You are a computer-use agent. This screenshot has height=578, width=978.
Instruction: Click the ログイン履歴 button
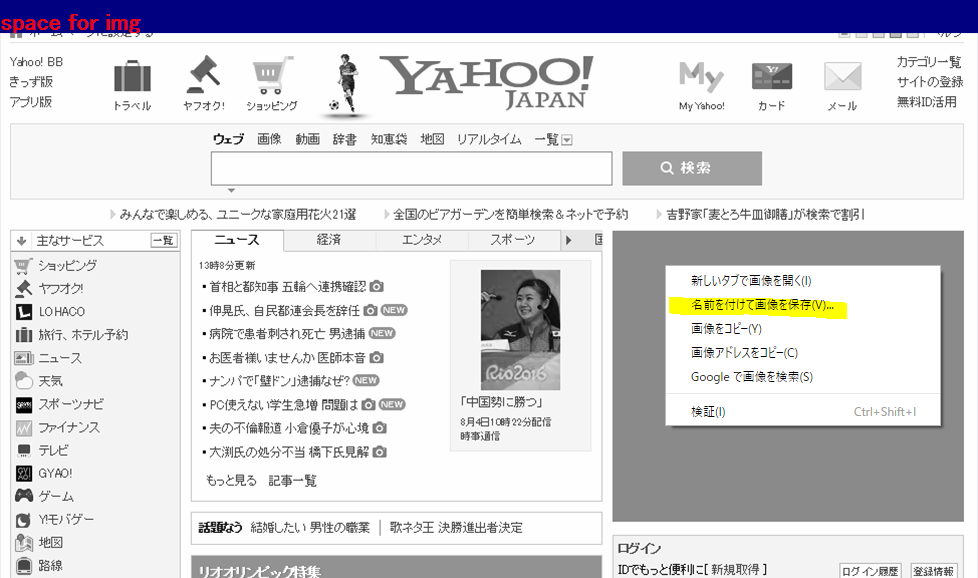pos(870,571)
